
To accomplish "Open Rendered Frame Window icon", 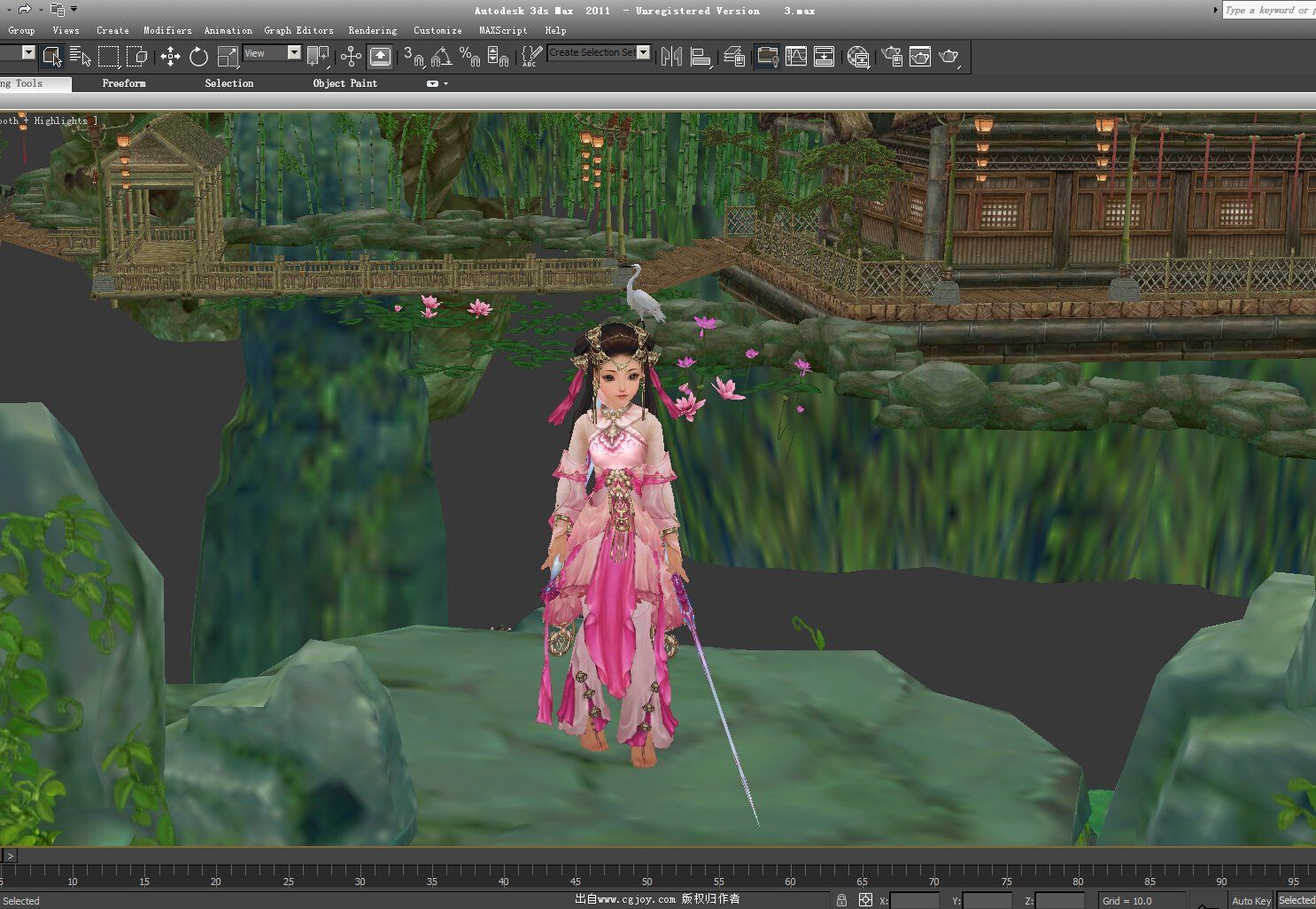I will [x=920, y=57].
